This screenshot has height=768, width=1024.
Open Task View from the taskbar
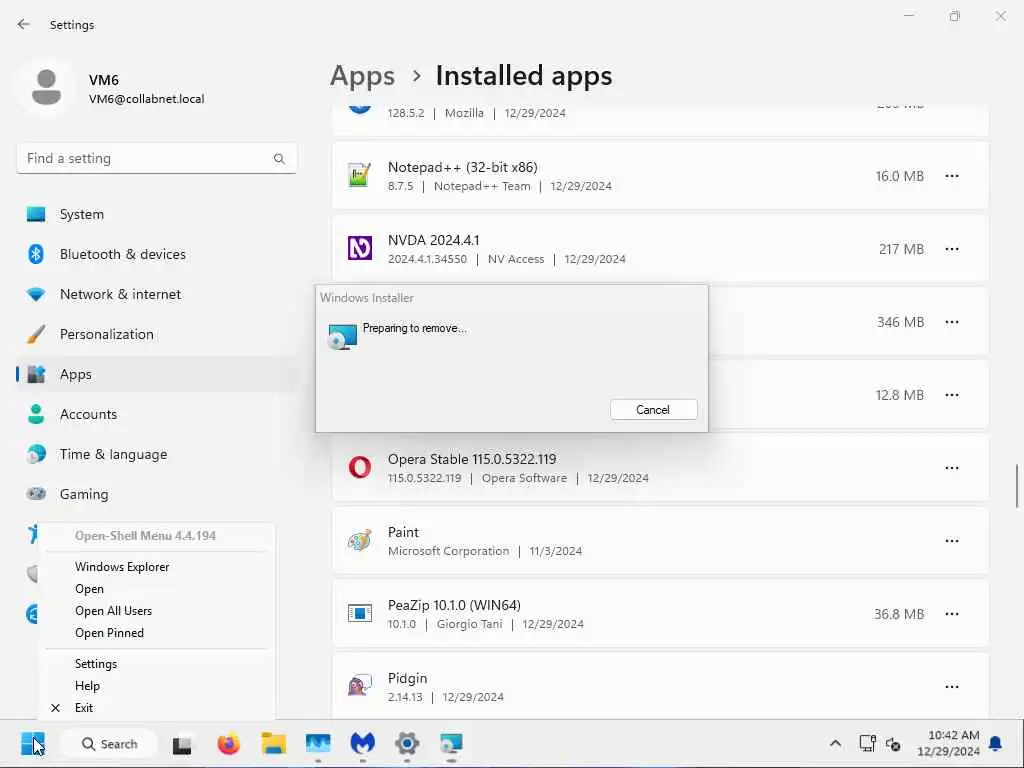182,744
